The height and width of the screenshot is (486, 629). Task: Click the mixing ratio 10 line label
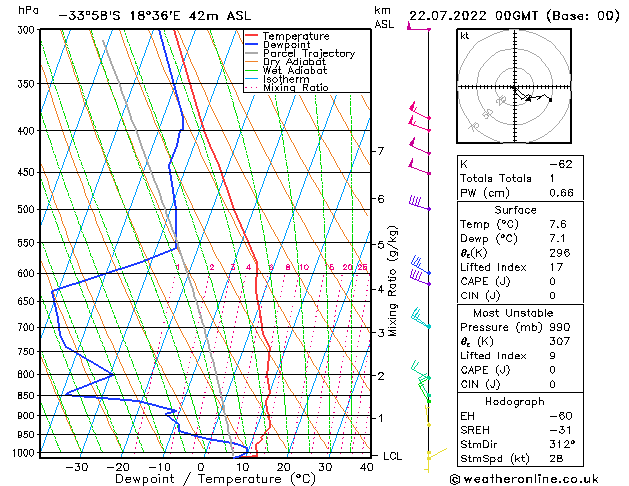point(304,267)
